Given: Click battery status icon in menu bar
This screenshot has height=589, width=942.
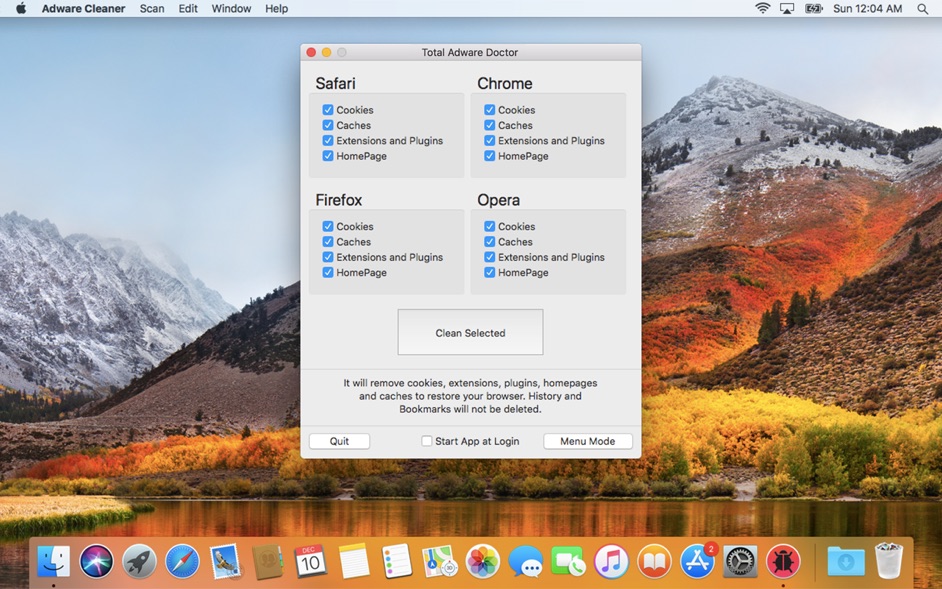Looking at the screenshot, I should tap(813, 8).
